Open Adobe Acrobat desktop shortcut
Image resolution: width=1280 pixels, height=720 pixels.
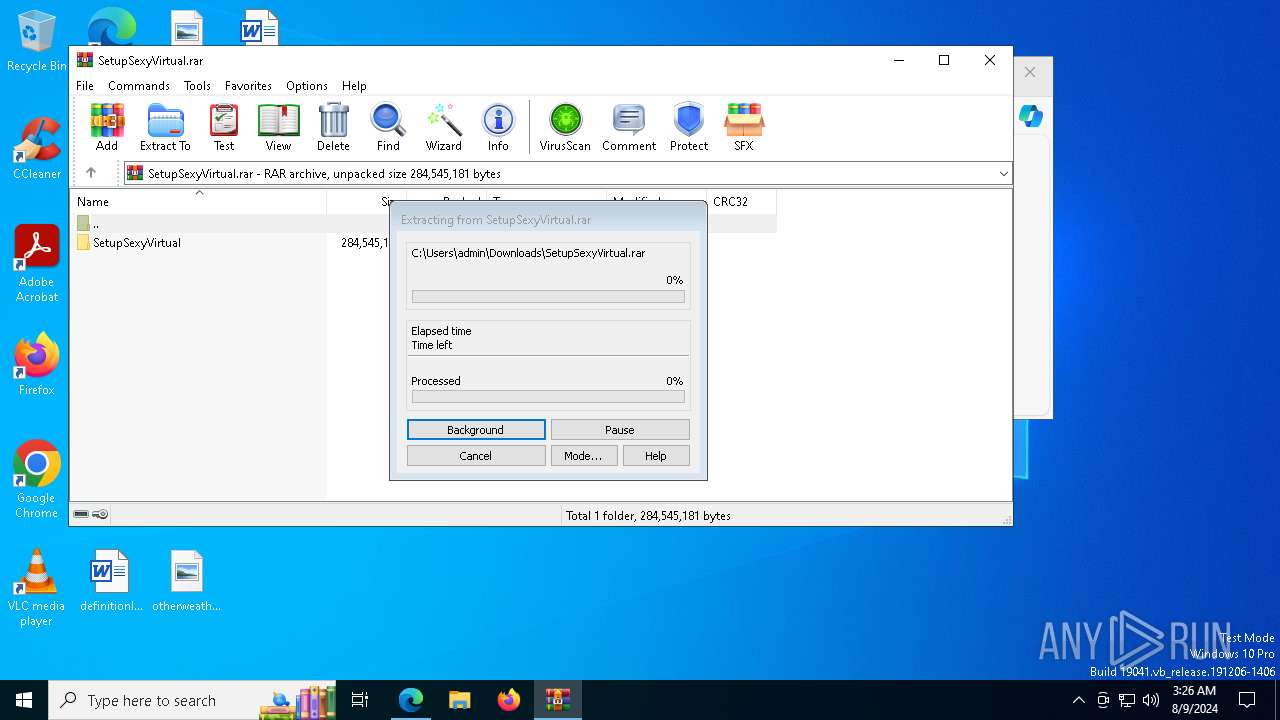[x=37, y=264]
